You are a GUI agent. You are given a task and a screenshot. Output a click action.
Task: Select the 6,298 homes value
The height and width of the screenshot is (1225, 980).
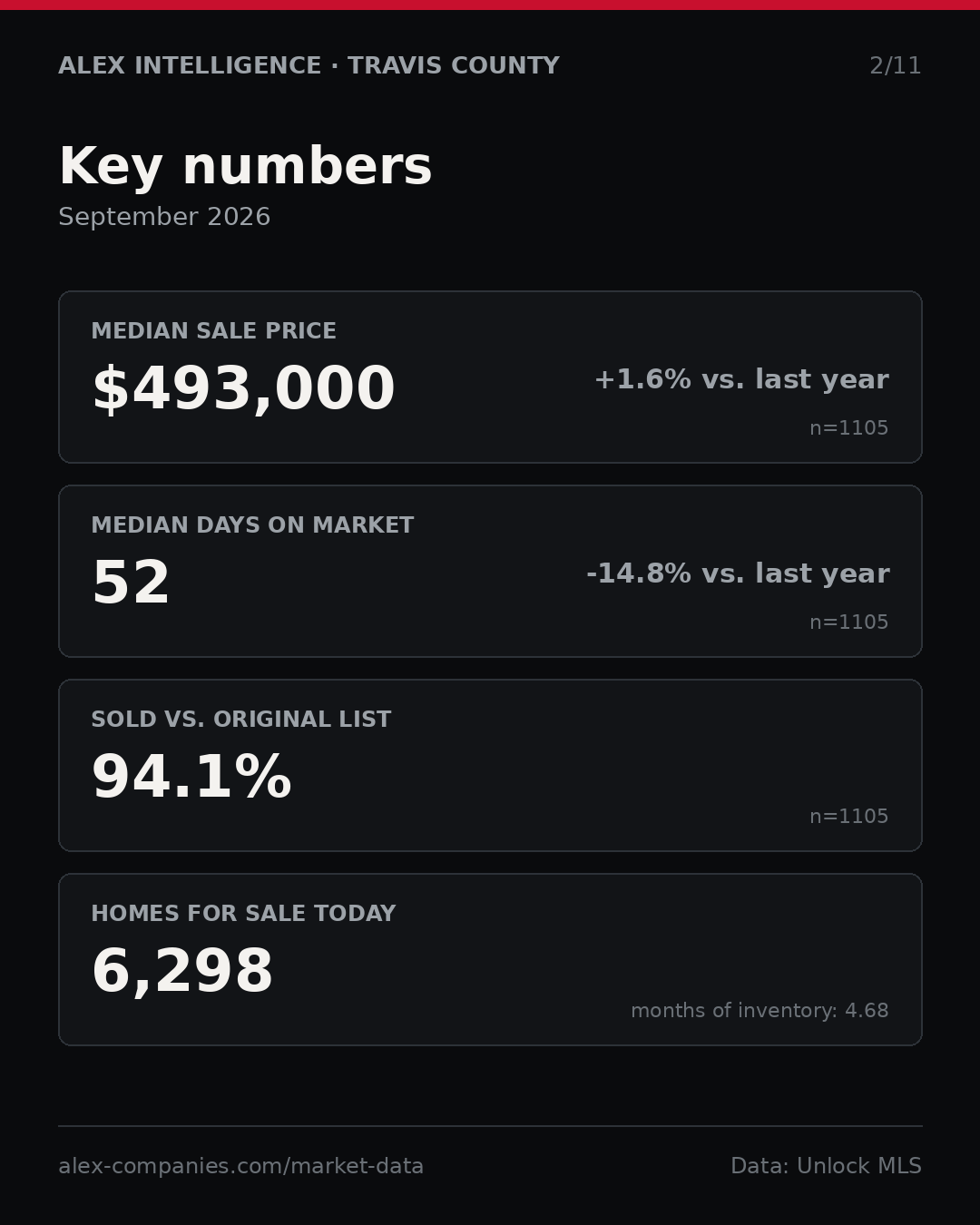click(182, 972)
